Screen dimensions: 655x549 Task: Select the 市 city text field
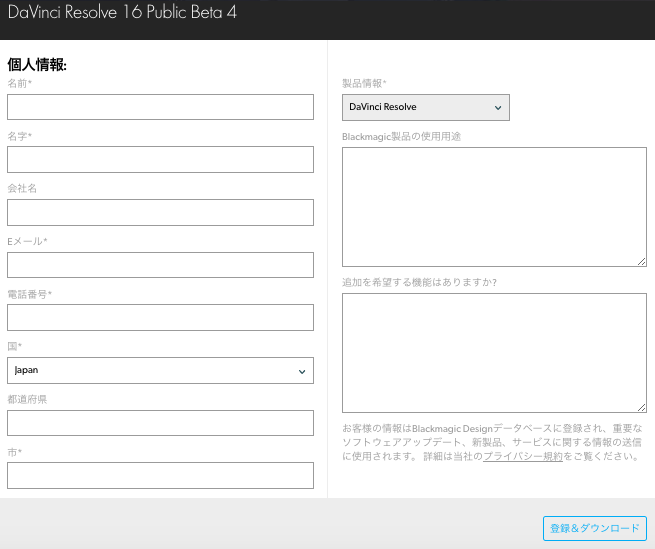point(160,476)
